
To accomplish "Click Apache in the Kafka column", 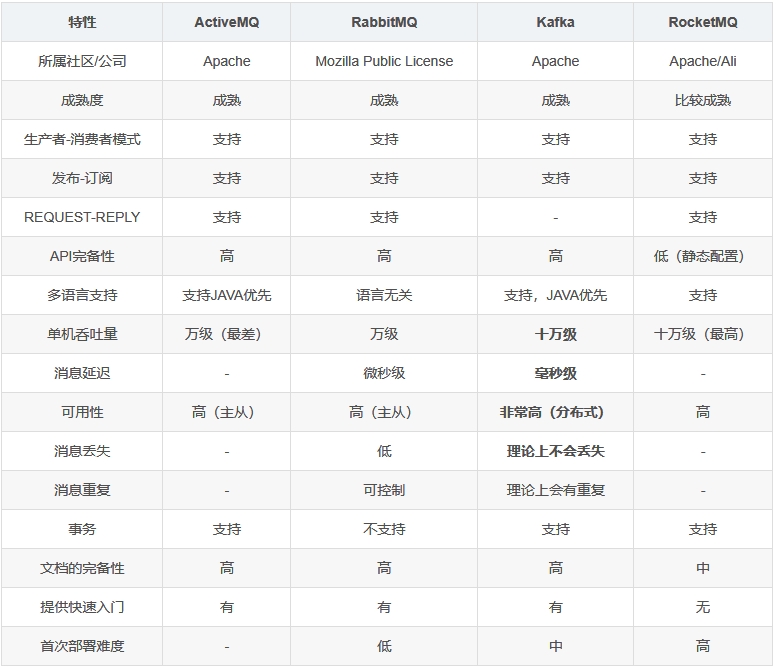I will click(555, 61).
